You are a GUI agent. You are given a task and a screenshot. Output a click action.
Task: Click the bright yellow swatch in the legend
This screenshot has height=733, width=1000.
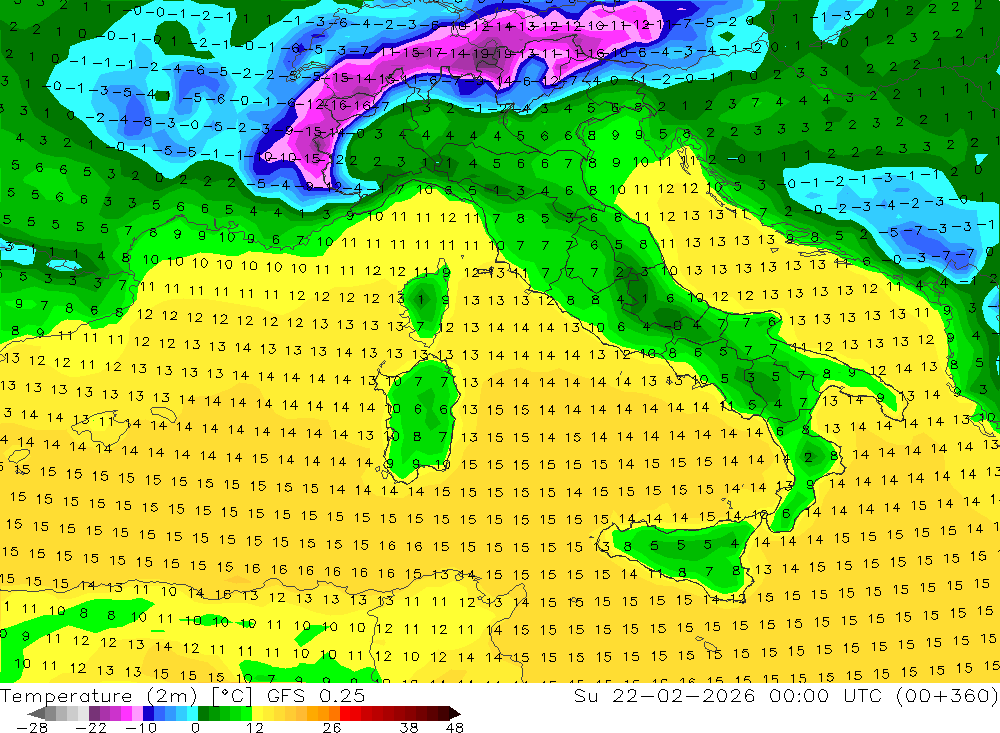[x=258, y=714]
